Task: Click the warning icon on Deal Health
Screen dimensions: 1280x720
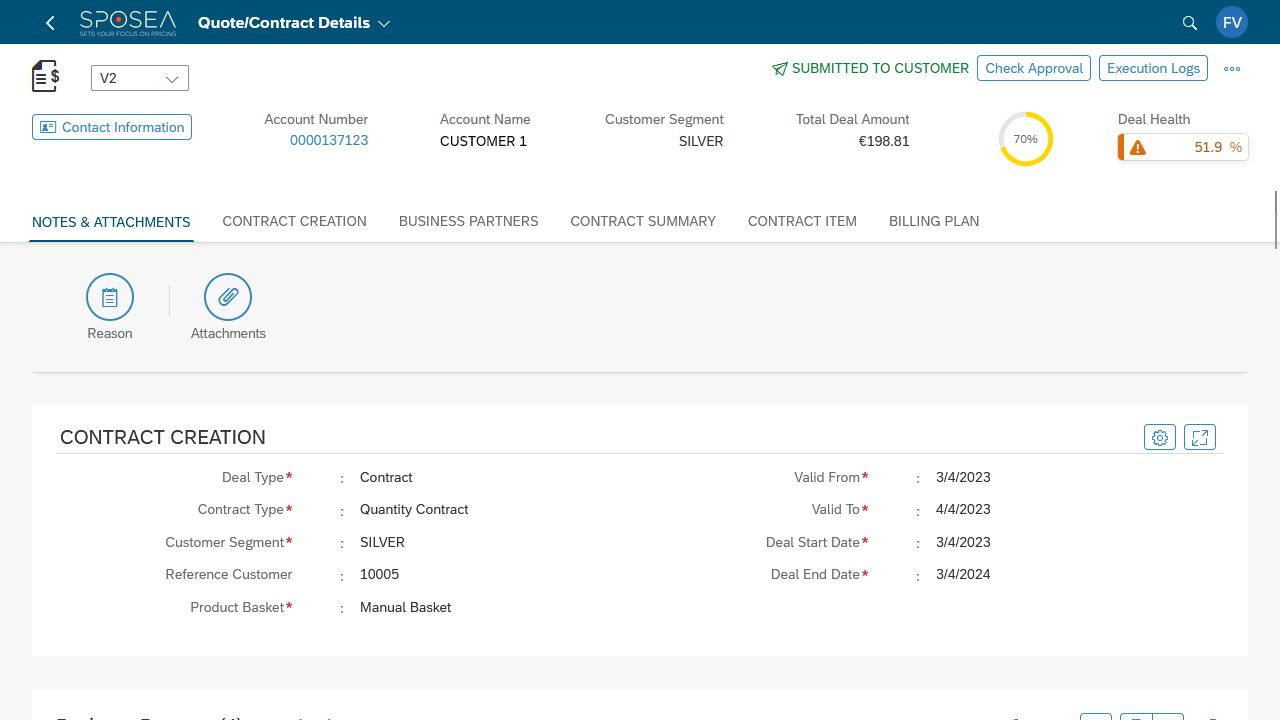Action: tap(1139, 146)
